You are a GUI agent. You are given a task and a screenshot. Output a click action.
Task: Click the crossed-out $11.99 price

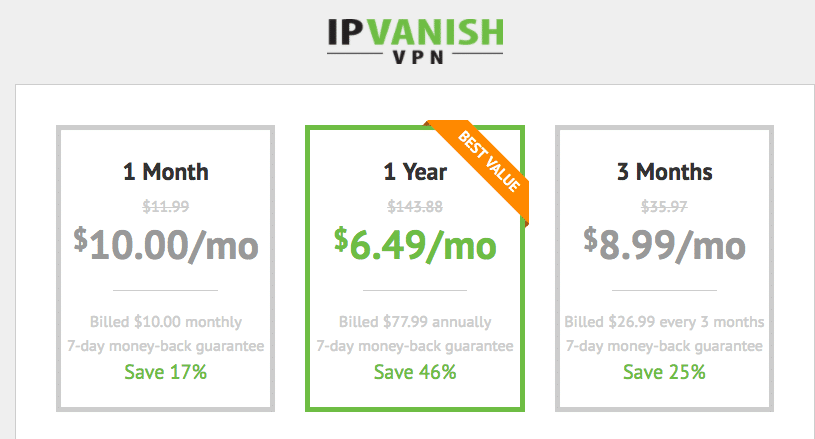166,207
